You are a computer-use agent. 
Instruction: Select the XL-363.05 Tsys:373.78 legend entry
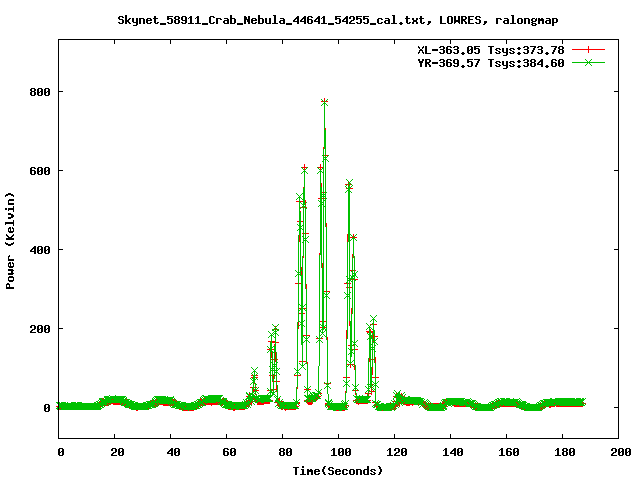point(491,50)
